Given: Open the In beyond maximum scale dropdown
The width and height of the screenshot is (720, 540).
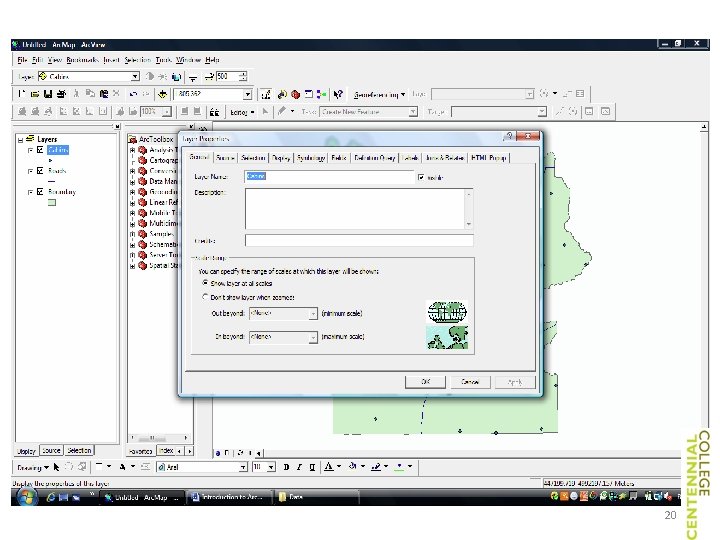Looking at the screenshot, I should (x=313, y=337).
